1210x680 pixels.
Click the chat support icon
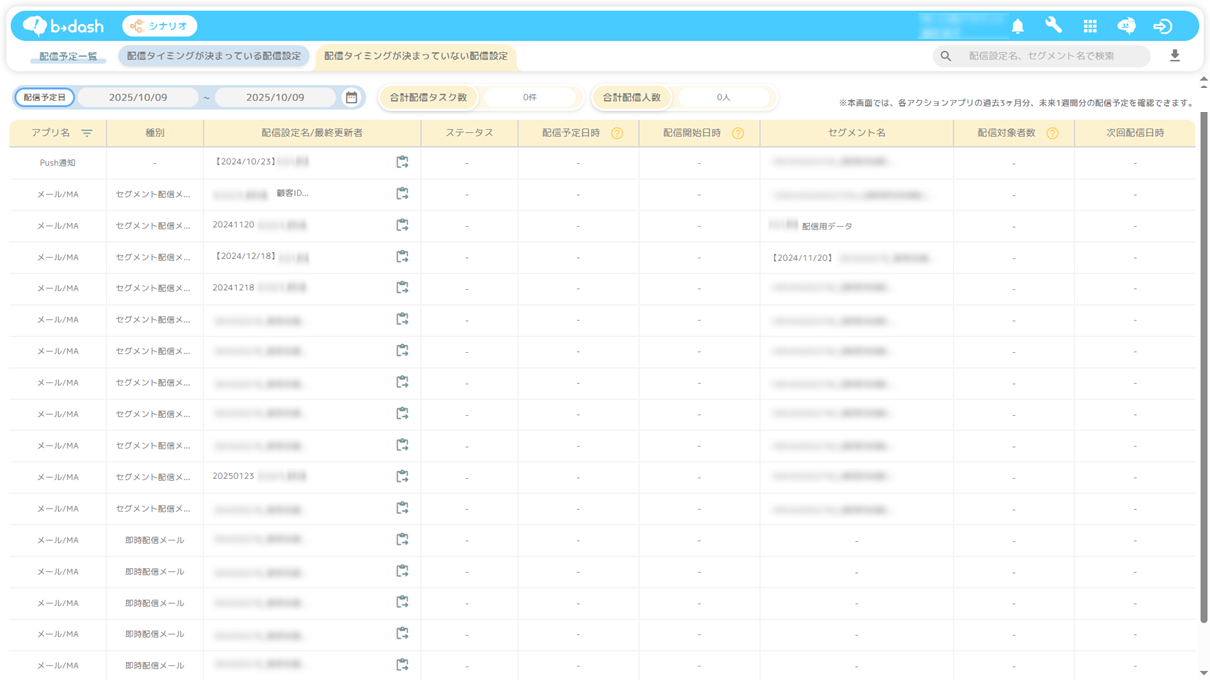(1126, 26)
